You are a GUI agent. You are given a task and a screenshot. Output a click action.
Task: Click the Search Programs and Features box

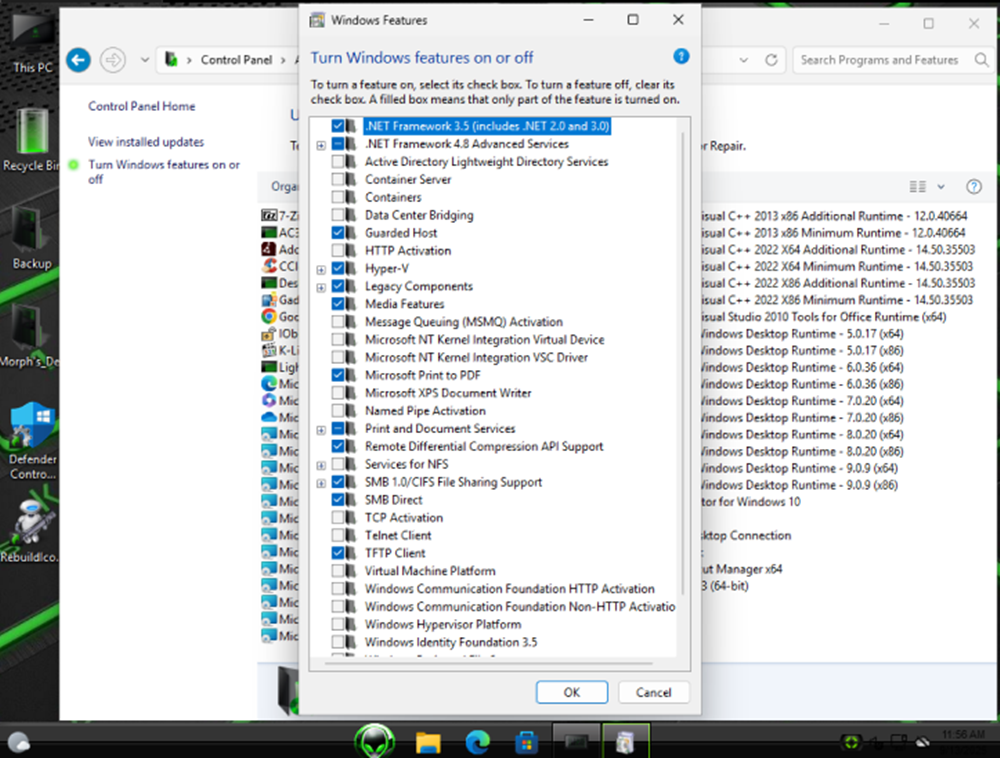[x=878, y=60]
